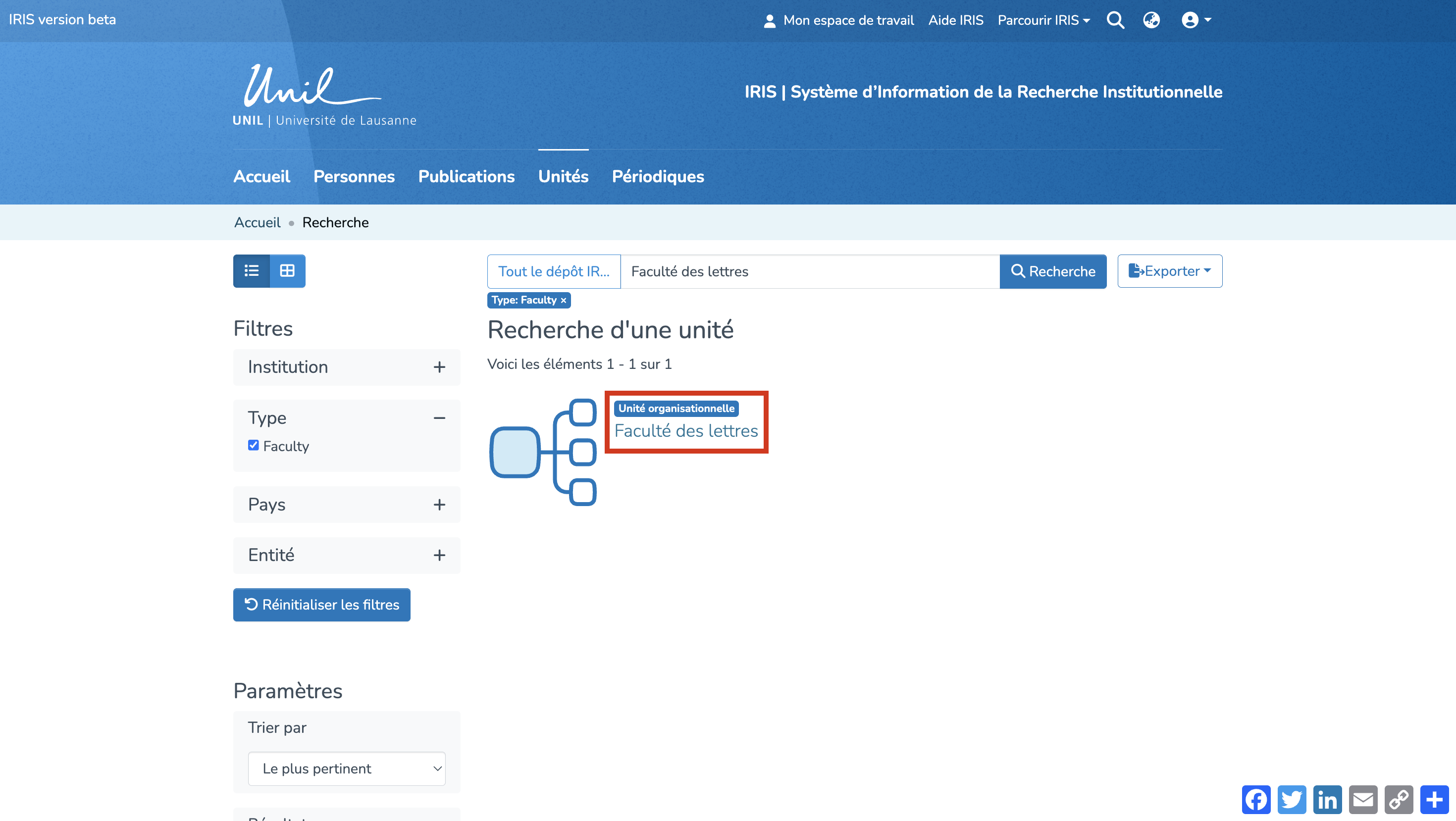Click the search query text field
The image size is (1456, 821).
[809, 271]
